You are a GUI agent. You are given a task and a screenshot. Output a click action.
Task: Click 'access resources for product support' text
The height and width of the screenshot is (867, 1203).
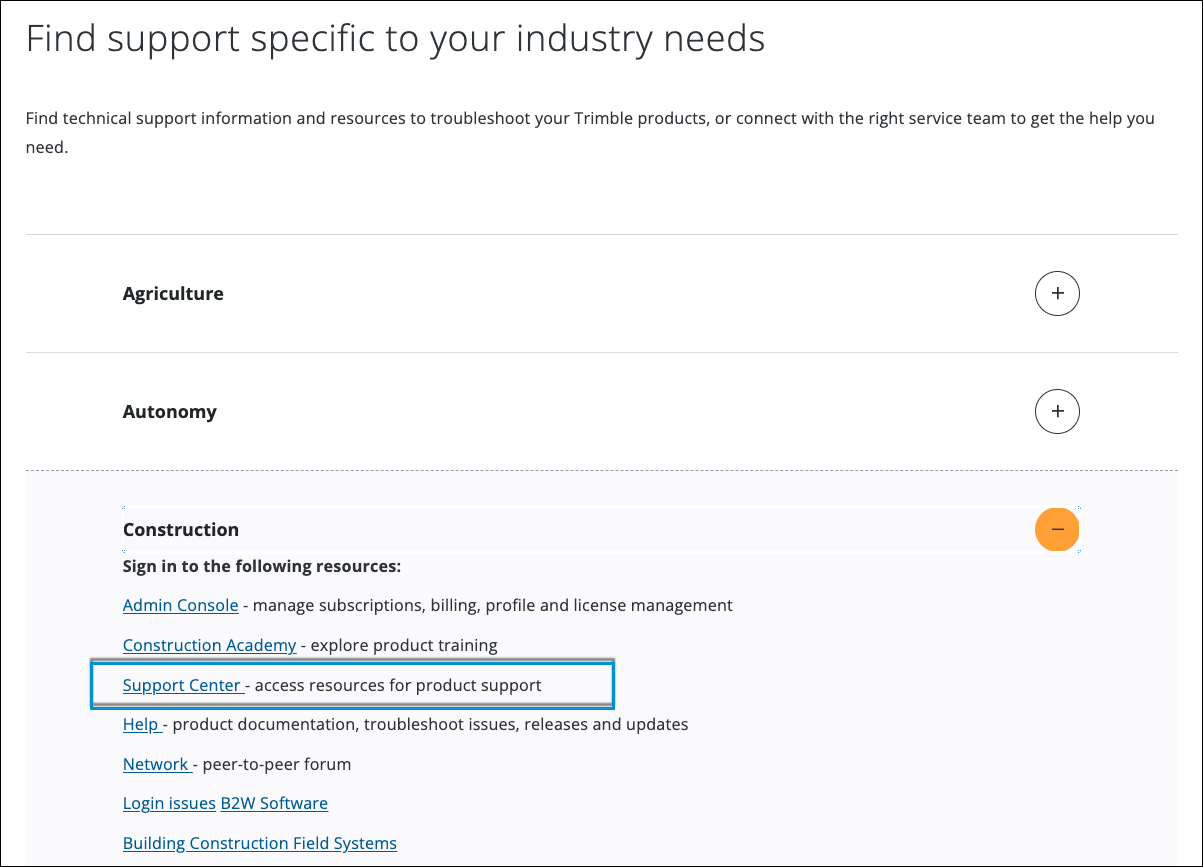398,685
